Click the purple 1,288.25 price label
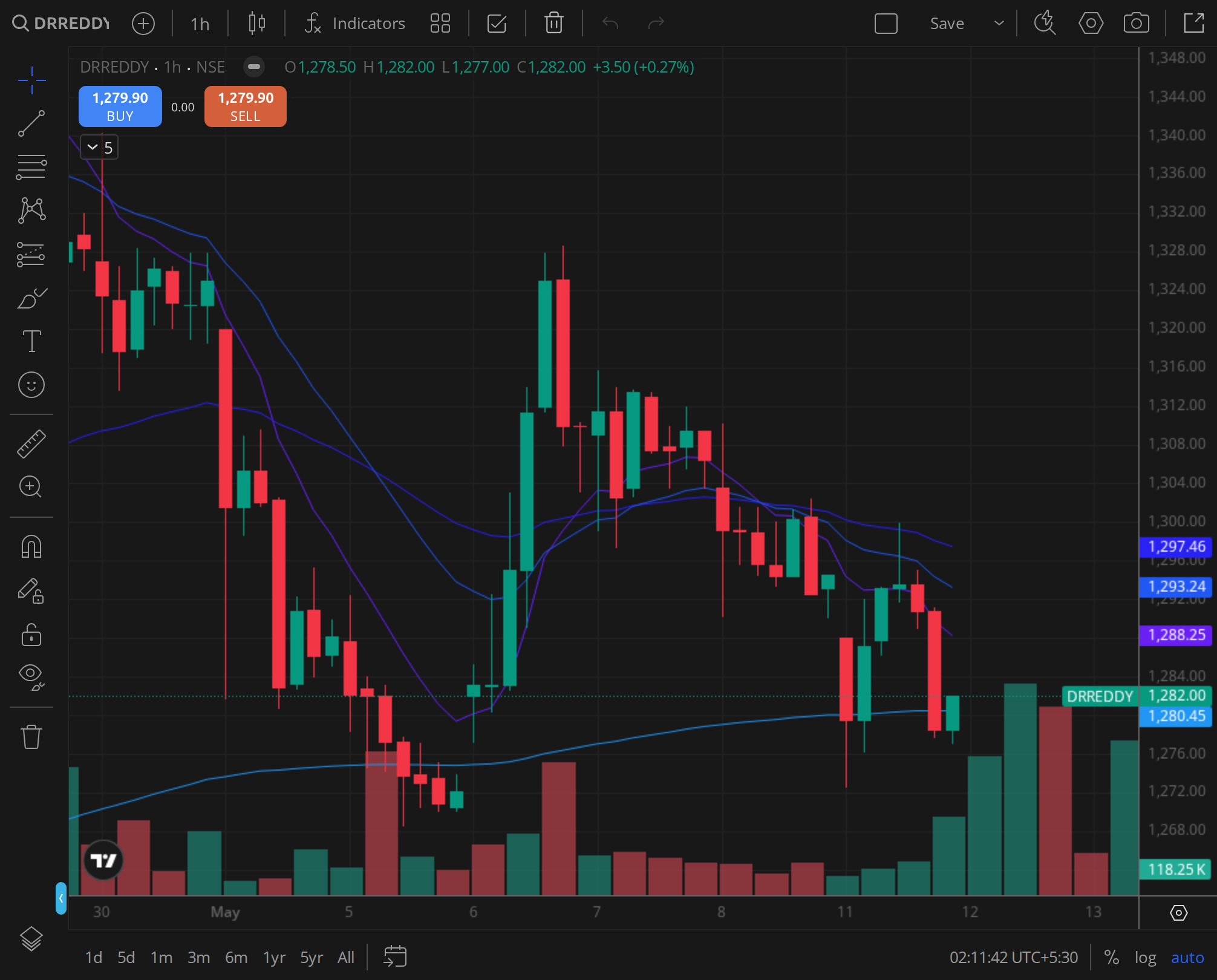 coord(1176,635)
